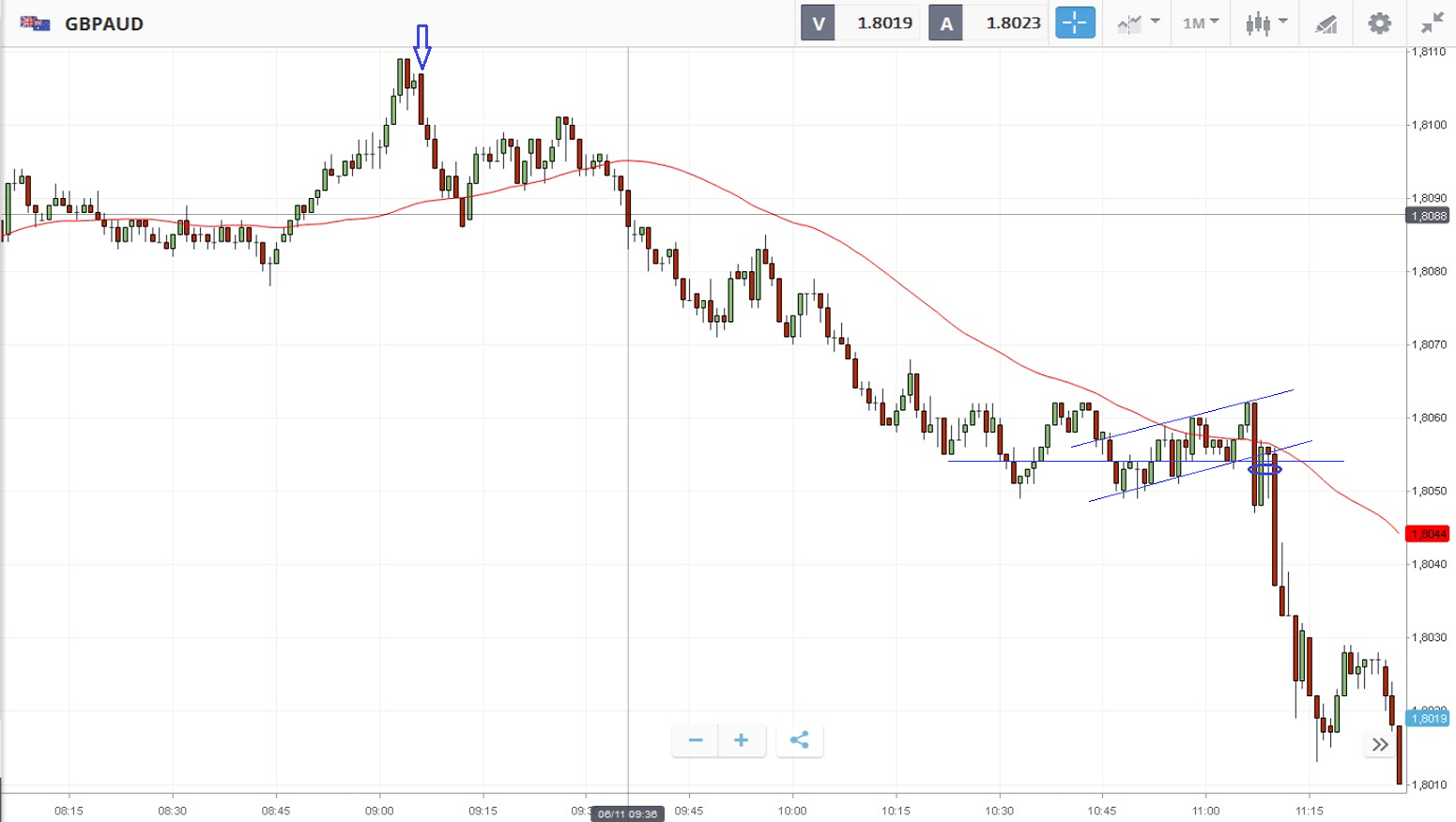The width and height of the screenshot is (1456, 822).
Task: Click the GBPAUD flag icon
Action: point(35,23)
